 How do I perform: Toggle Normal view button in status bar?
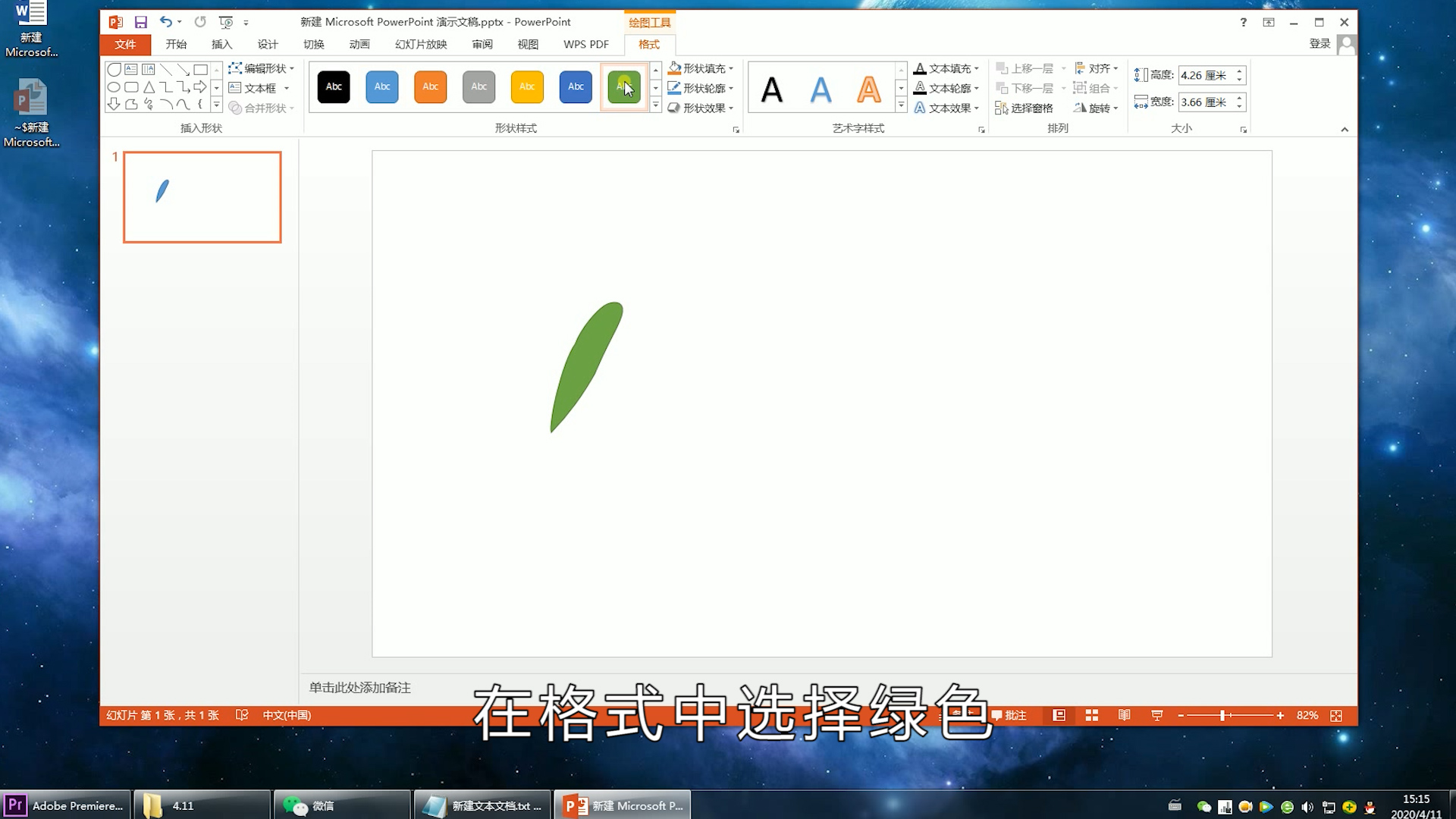coord(1059,715)
